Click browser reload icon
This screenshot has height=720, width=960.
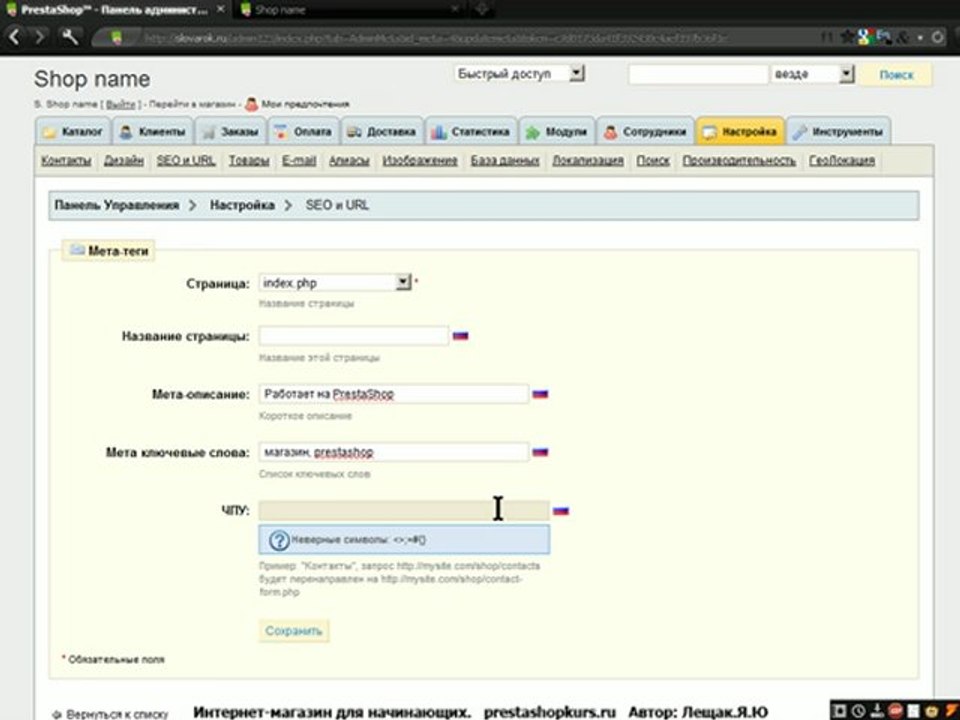[x=937, y=37]
